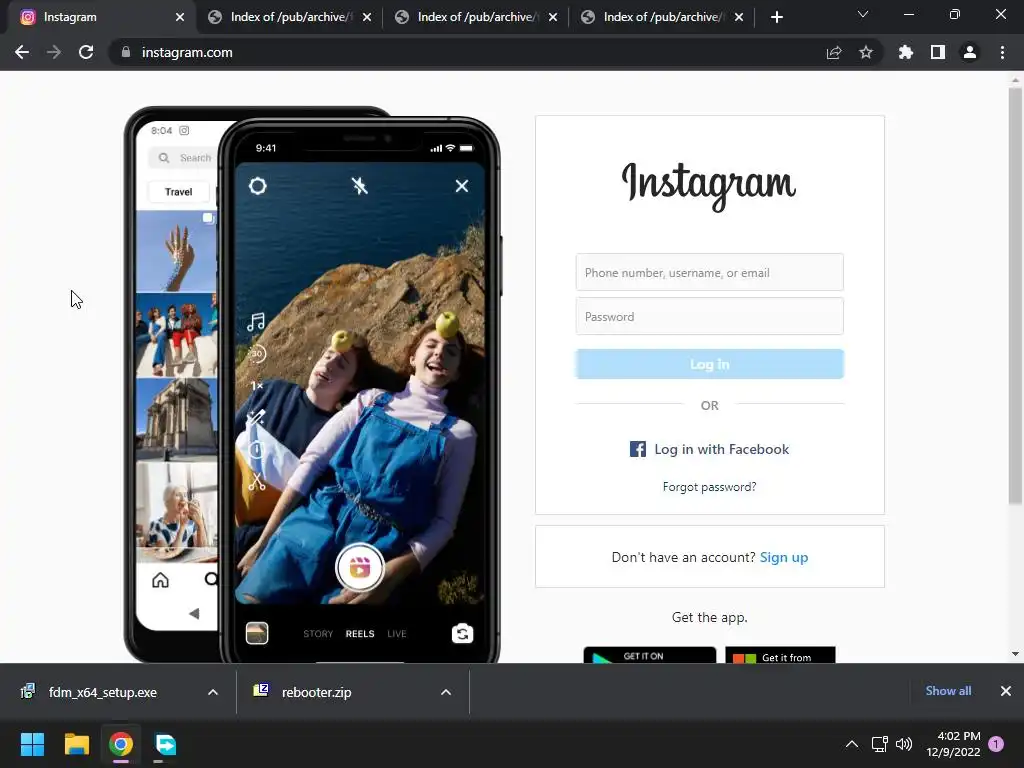The image size is (1024, 768).
Task: Click the Sign up link
Action: (784, 557)
